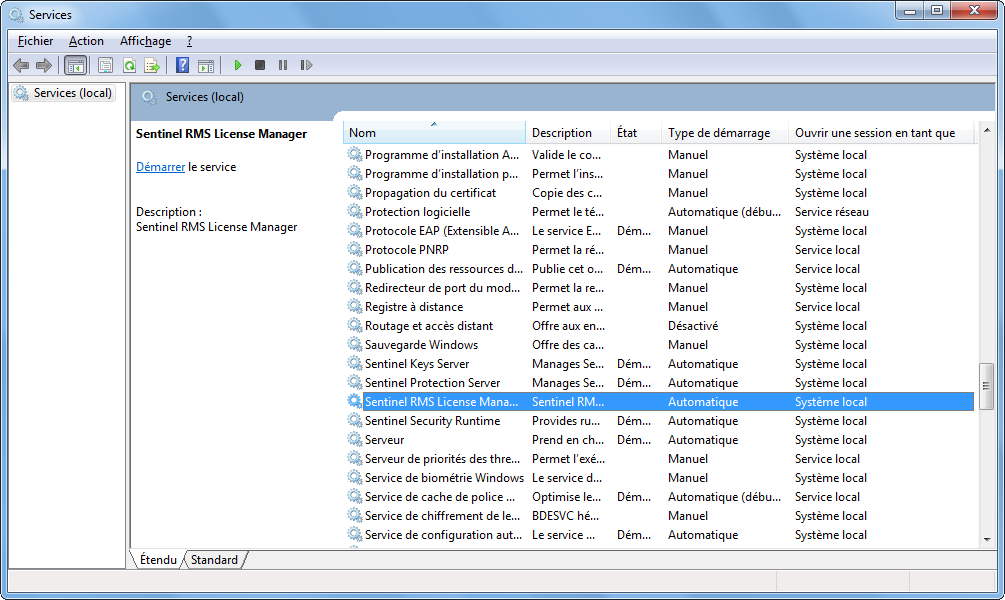Click the Services icon in the title bar
The height and width of the screenshot is (600, 1005).
click(x=16, y=14)
